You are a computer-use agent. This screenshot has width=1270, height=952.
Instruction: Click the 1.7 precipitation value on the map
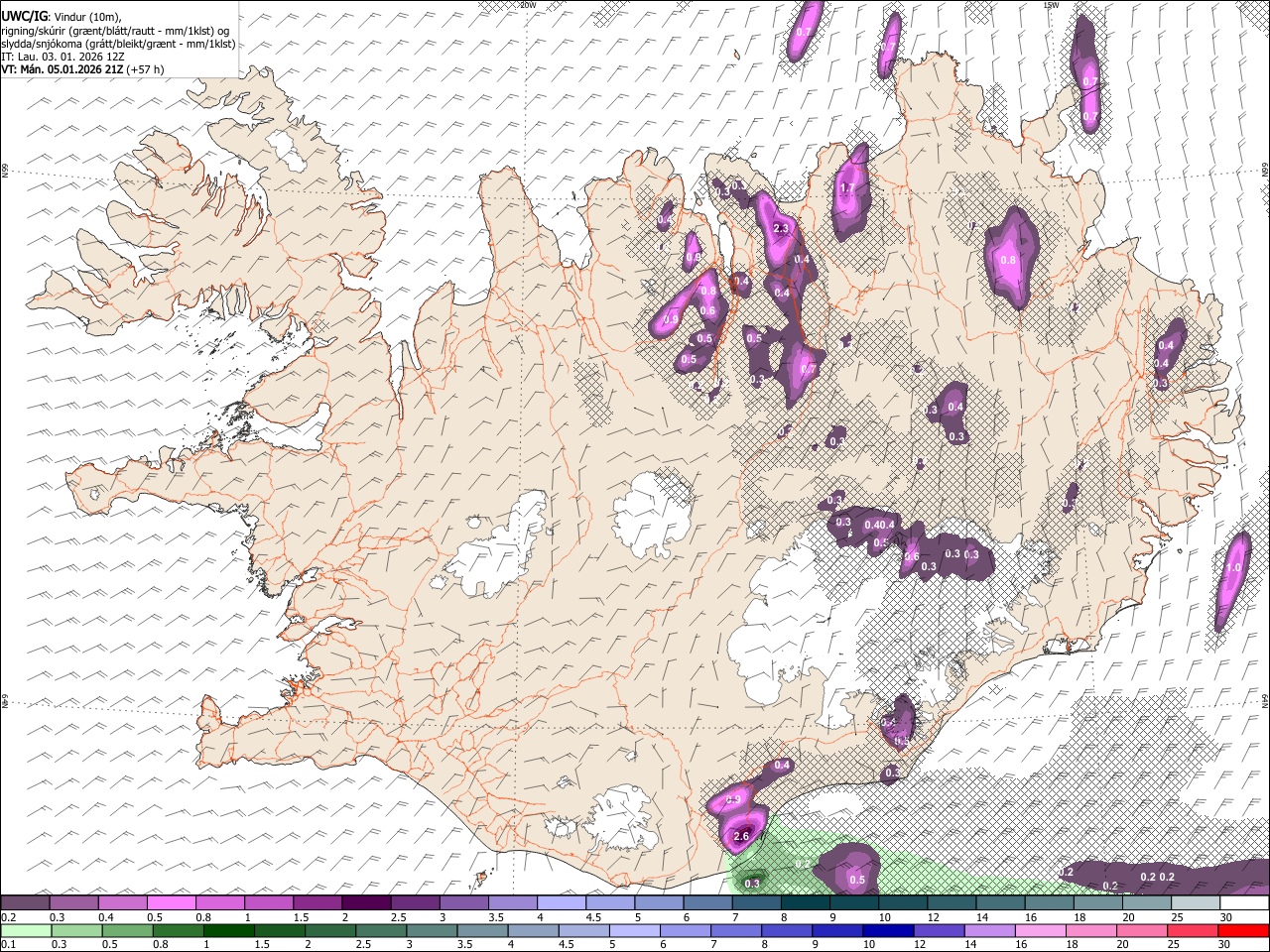(x=847, y=188)
